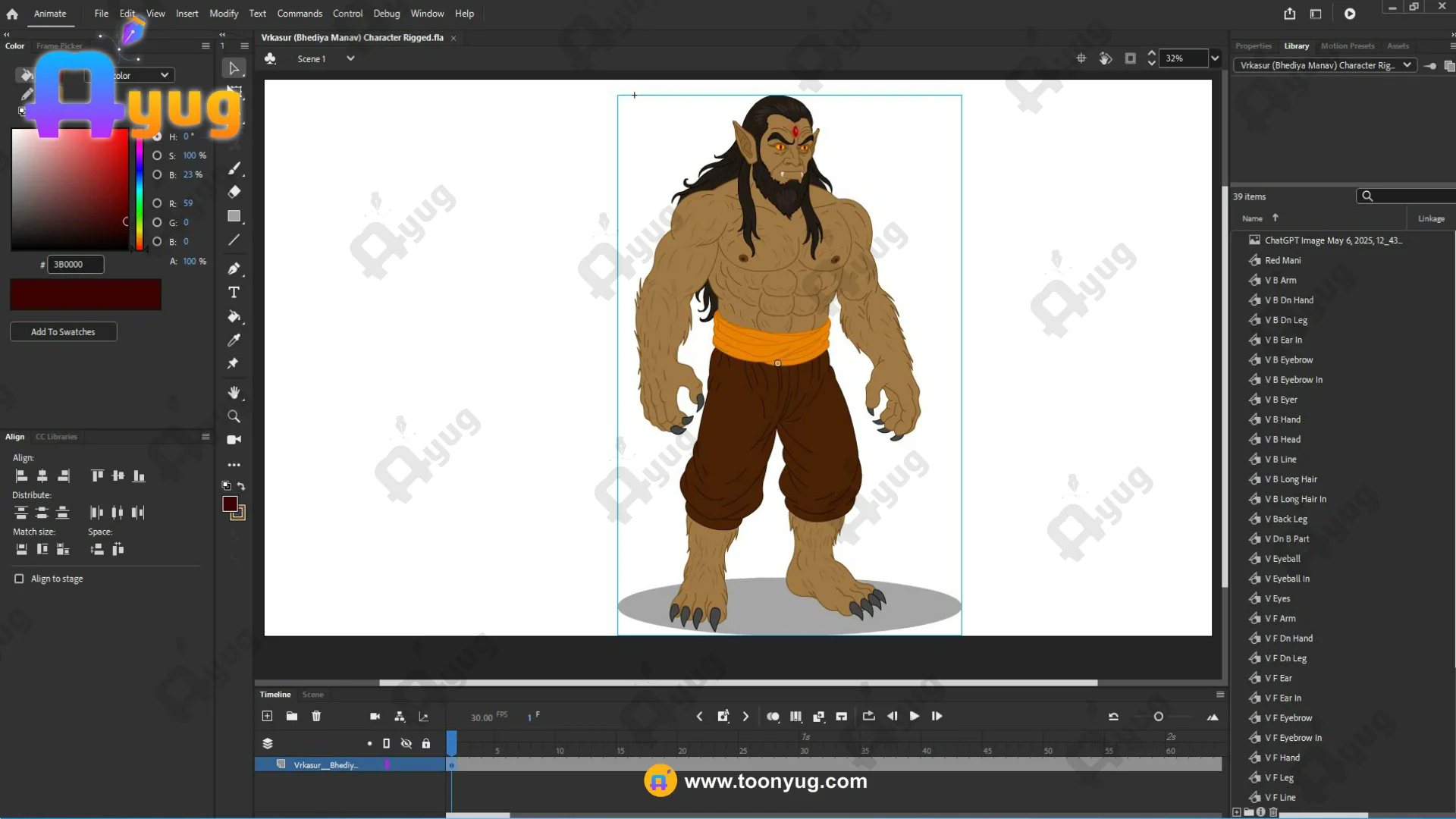The width and height of the screenshot is (1456, 819).
Task: Click the New Layer plus icon
Action: (267, 716)
